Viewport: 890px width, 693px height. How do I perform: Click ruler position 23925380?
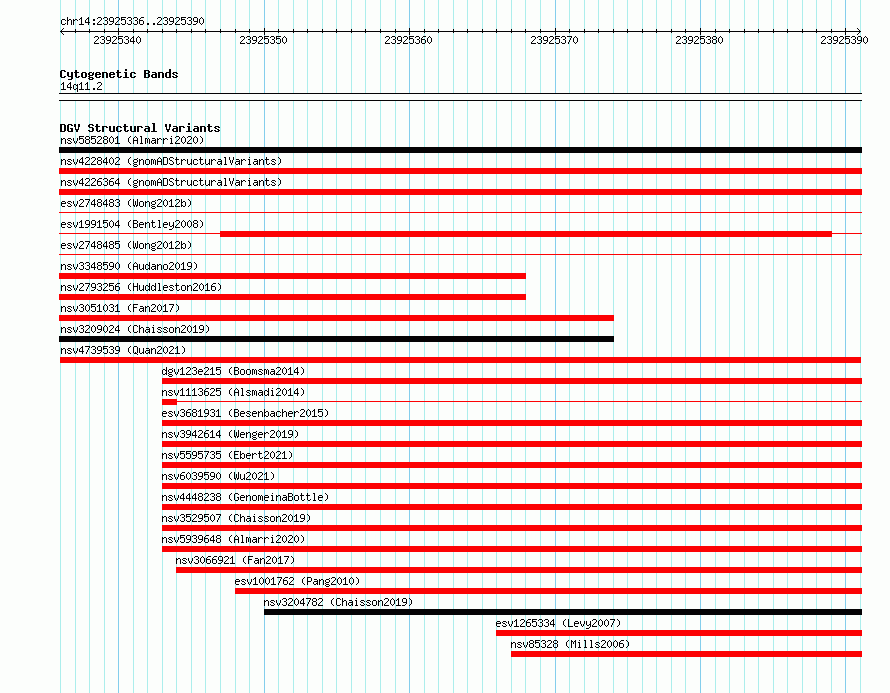pyautogui.click(x=699, y=40)
